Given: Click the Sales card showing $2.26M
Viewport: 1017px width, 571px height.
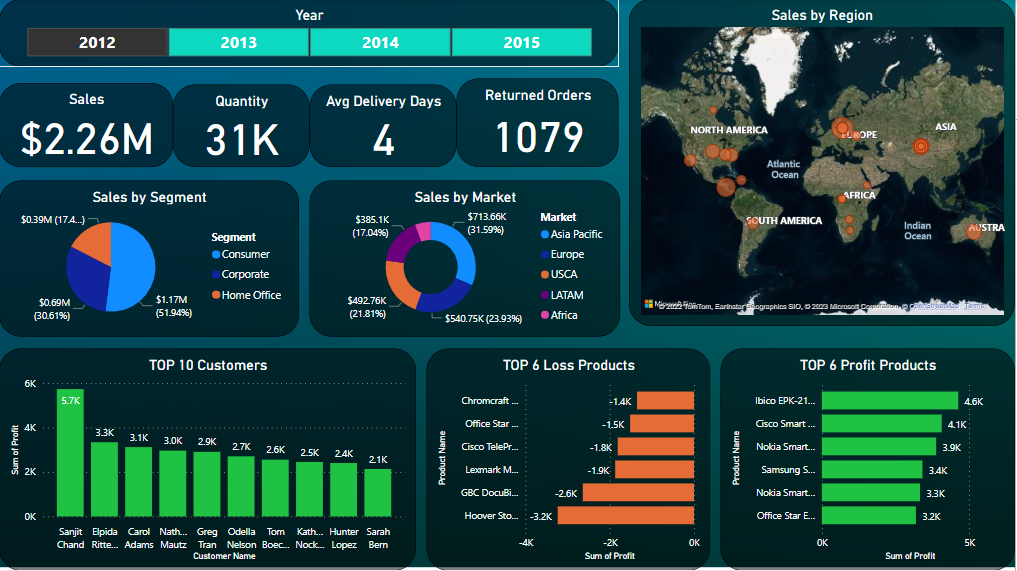Looking at the screenshot, I should click(x=87, y=125).
